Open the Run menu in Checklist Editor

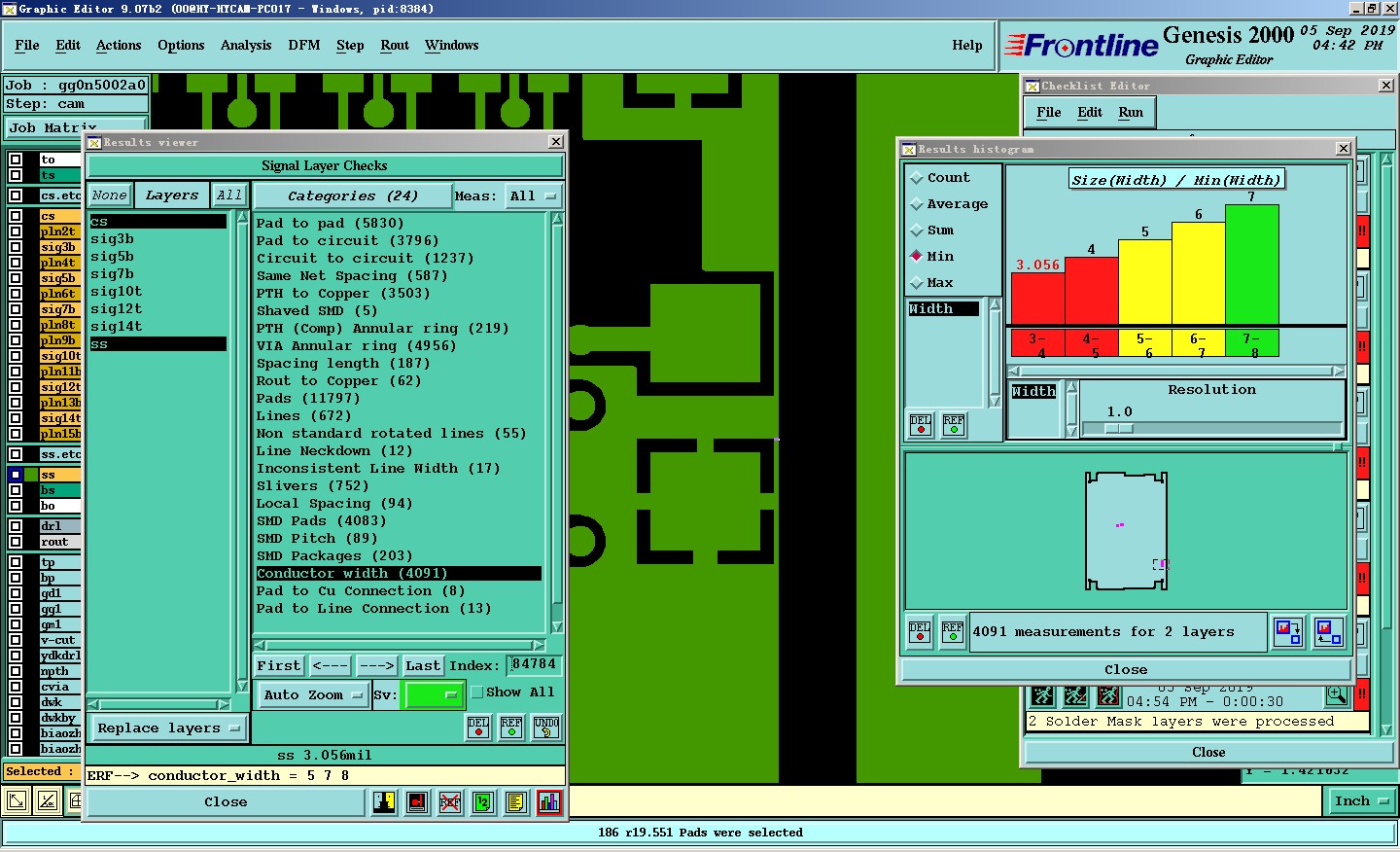[1131, 112]
